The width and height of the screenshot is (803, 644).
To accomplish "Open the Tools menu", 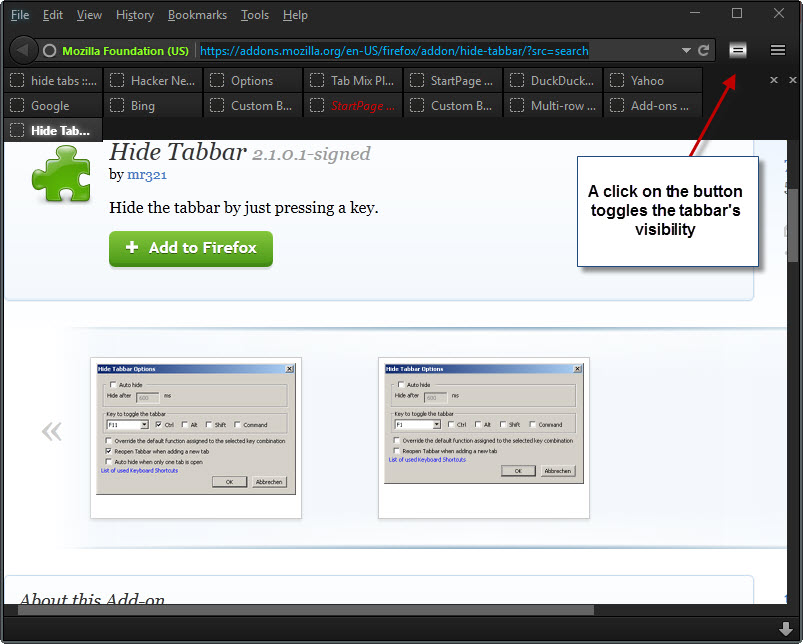I will tap(255, 15).
